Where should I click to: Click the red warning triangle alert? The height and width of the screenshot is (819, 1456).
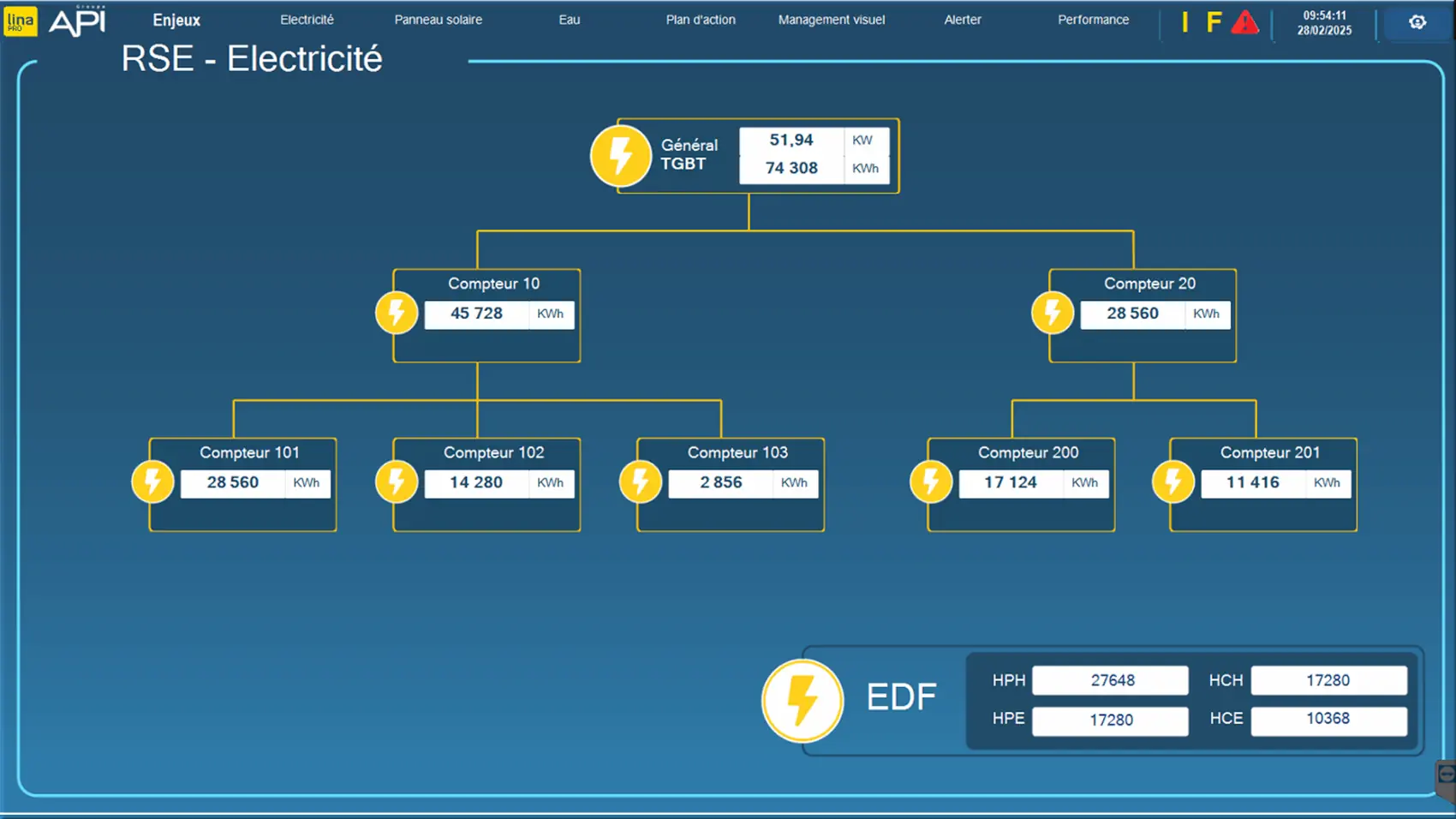click(x=1244, y=22)
